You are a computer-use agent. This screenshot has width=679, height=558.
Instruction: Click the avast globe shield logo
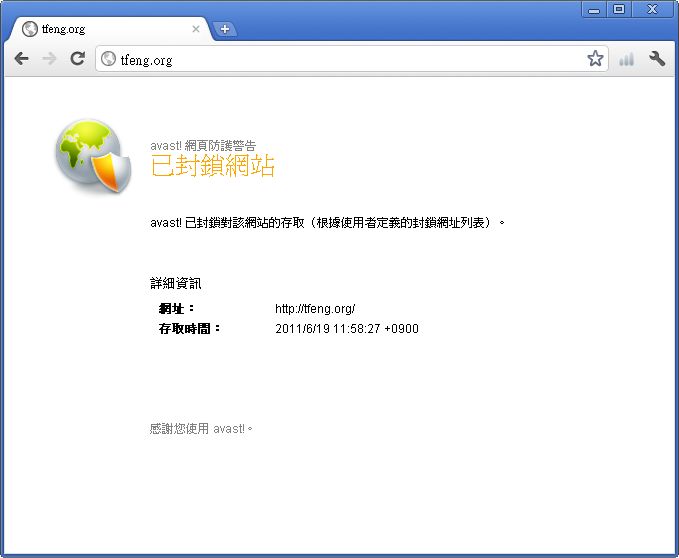coord(93,157)
